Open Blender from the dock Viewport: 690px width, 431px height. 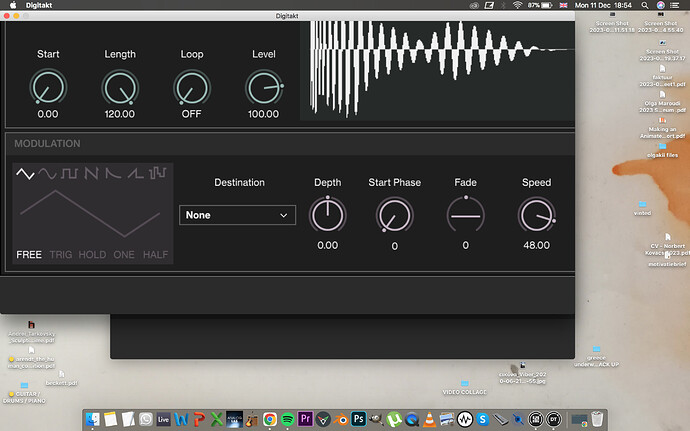[x=341, y=419]
